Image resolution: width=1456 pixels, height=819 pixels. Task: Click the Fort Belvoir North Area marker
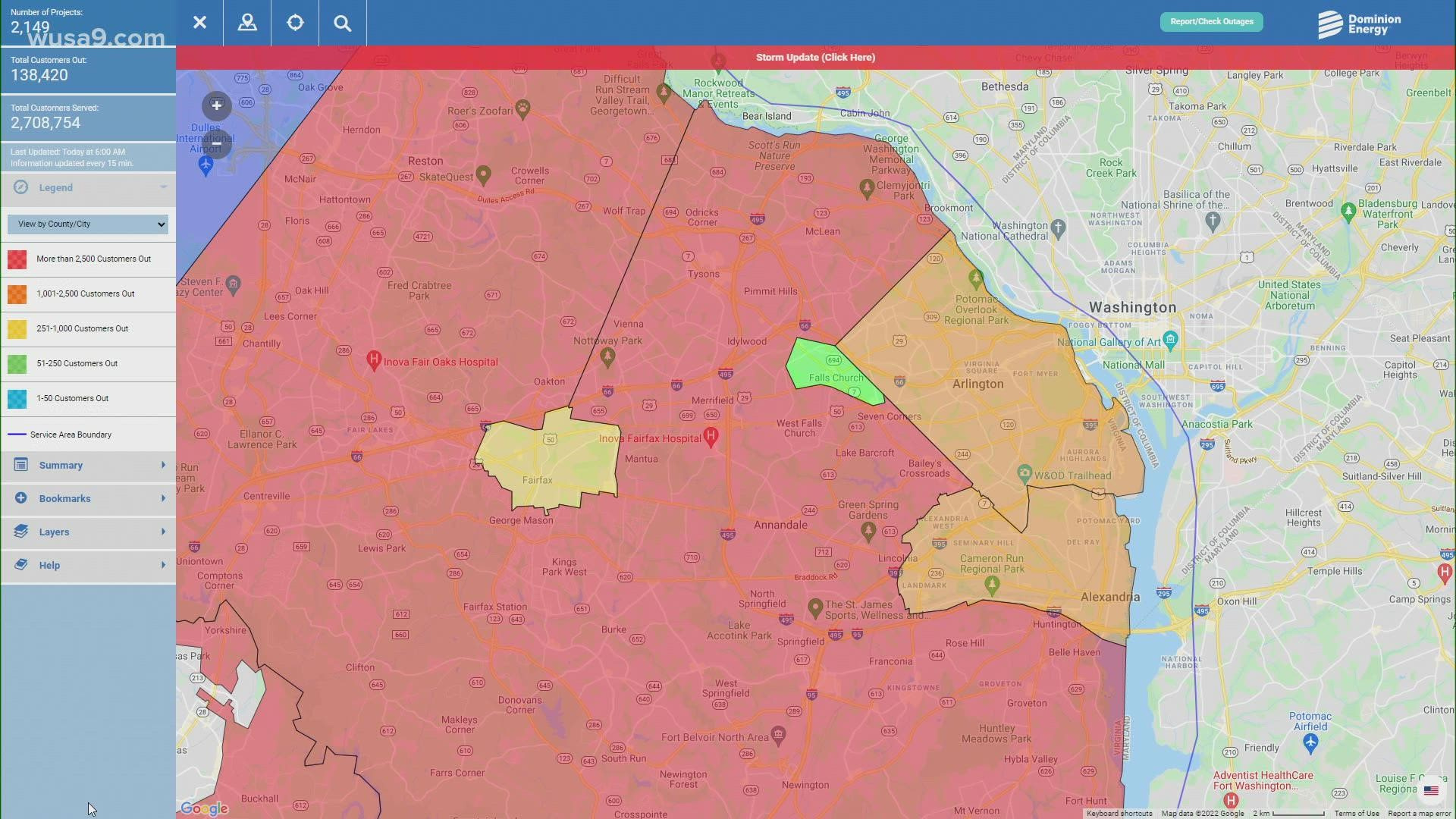pyautogui.click(x=778, y=734)
